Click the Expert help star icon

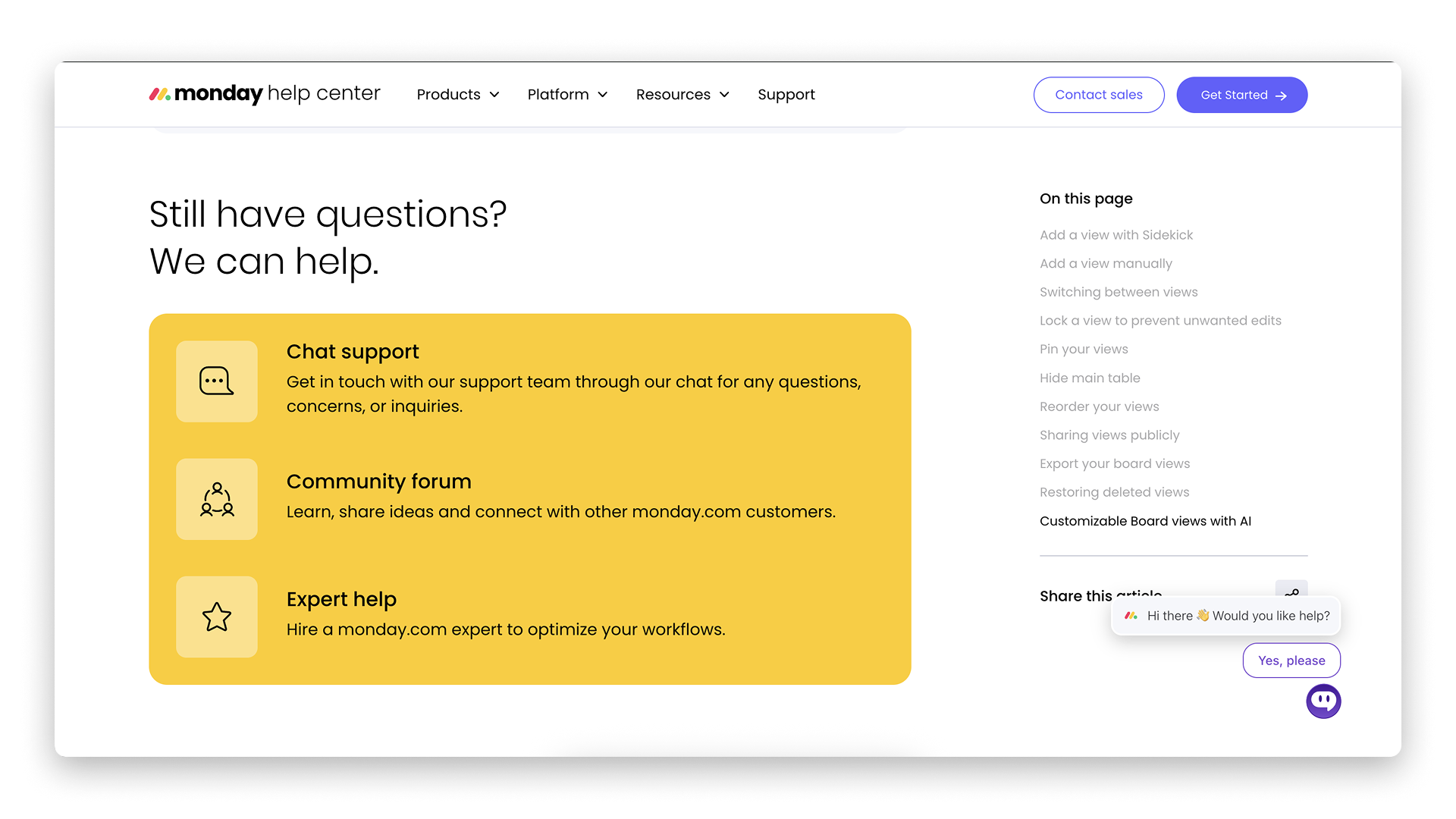(217, 617)
